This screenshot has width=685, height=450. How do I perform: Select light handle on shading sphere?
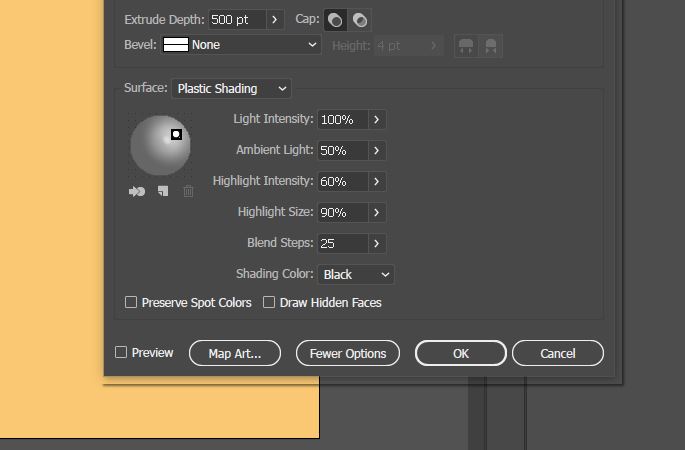(x=176, y=134)
